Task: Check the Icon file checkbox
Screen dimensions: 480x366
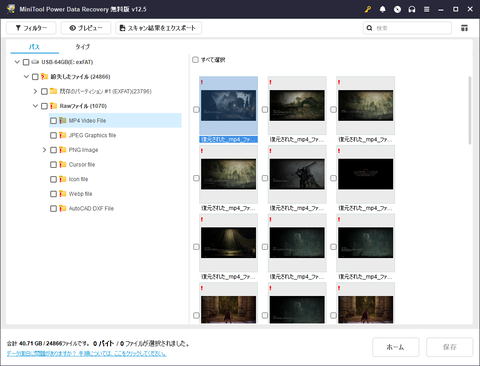Action: 53,179
